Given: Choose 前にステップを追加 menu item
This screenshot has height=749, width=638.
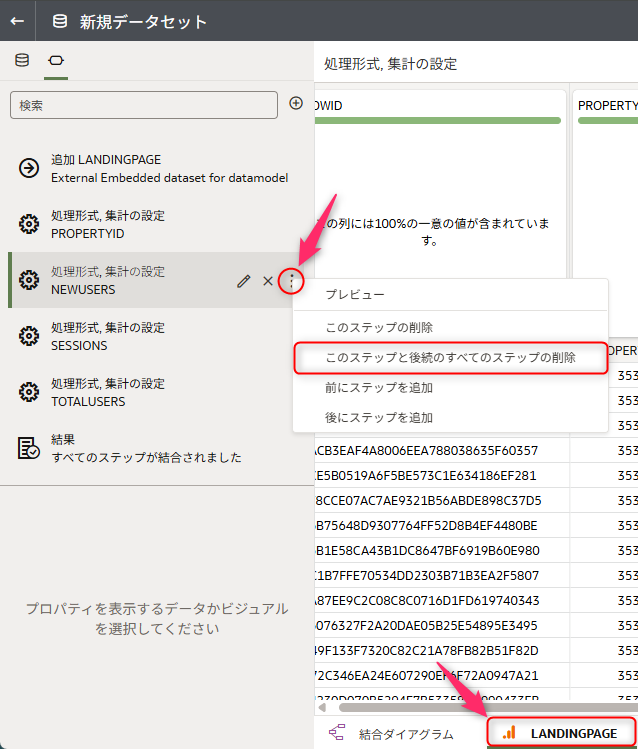Looking at the screenshot, I should [450, 387].
